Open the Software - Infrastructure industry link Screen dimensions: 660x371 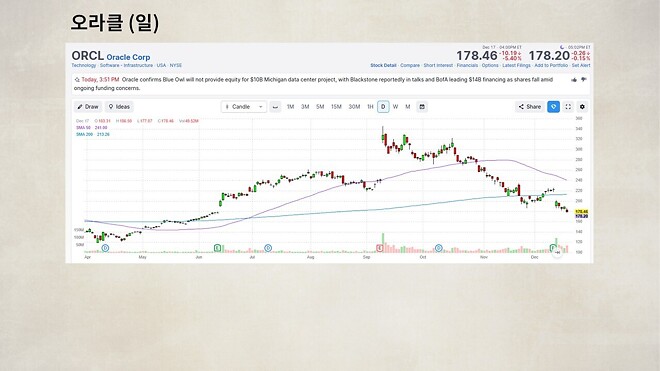(126, 66)
